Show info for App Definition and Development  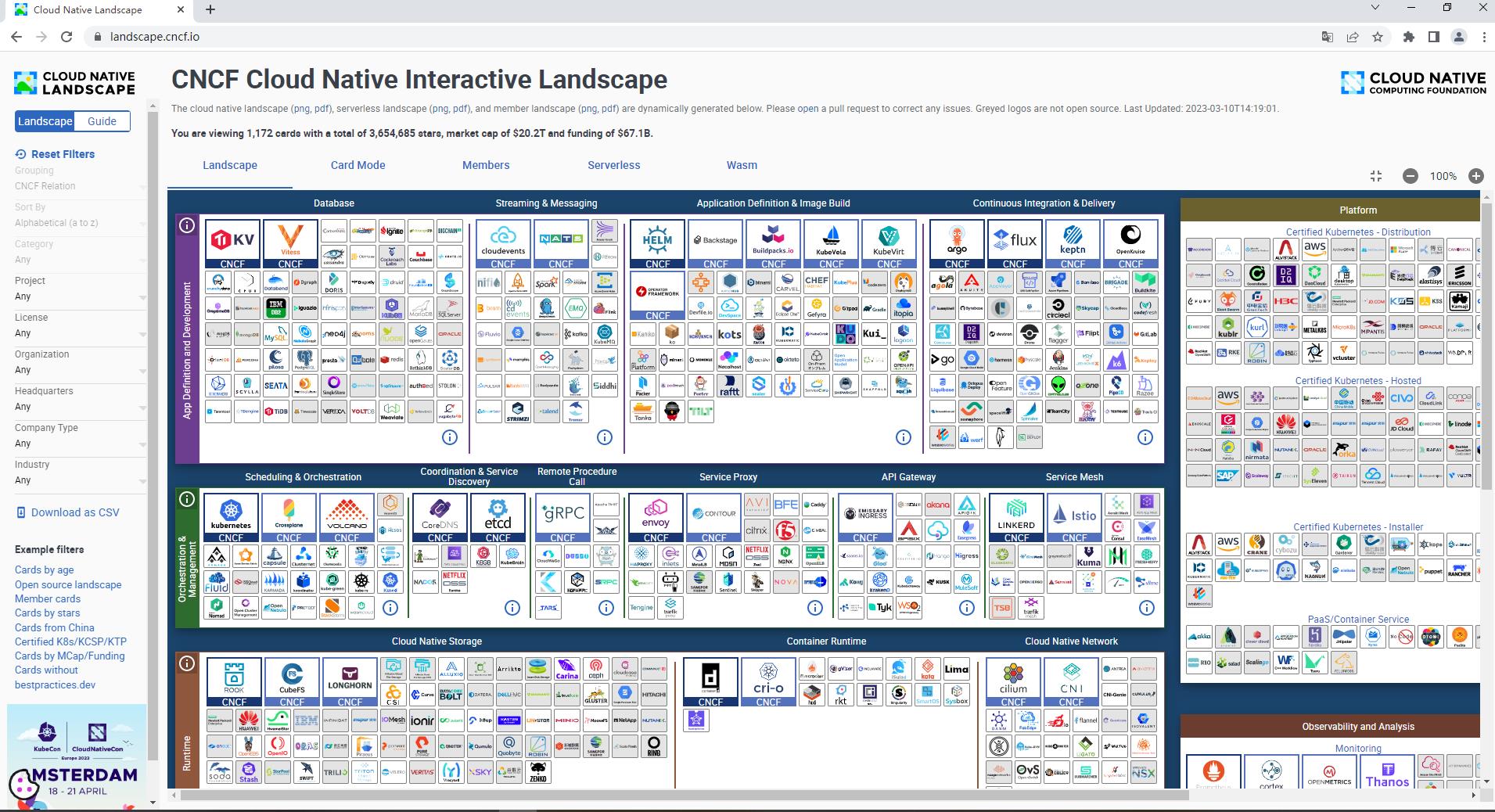point(187,225)
